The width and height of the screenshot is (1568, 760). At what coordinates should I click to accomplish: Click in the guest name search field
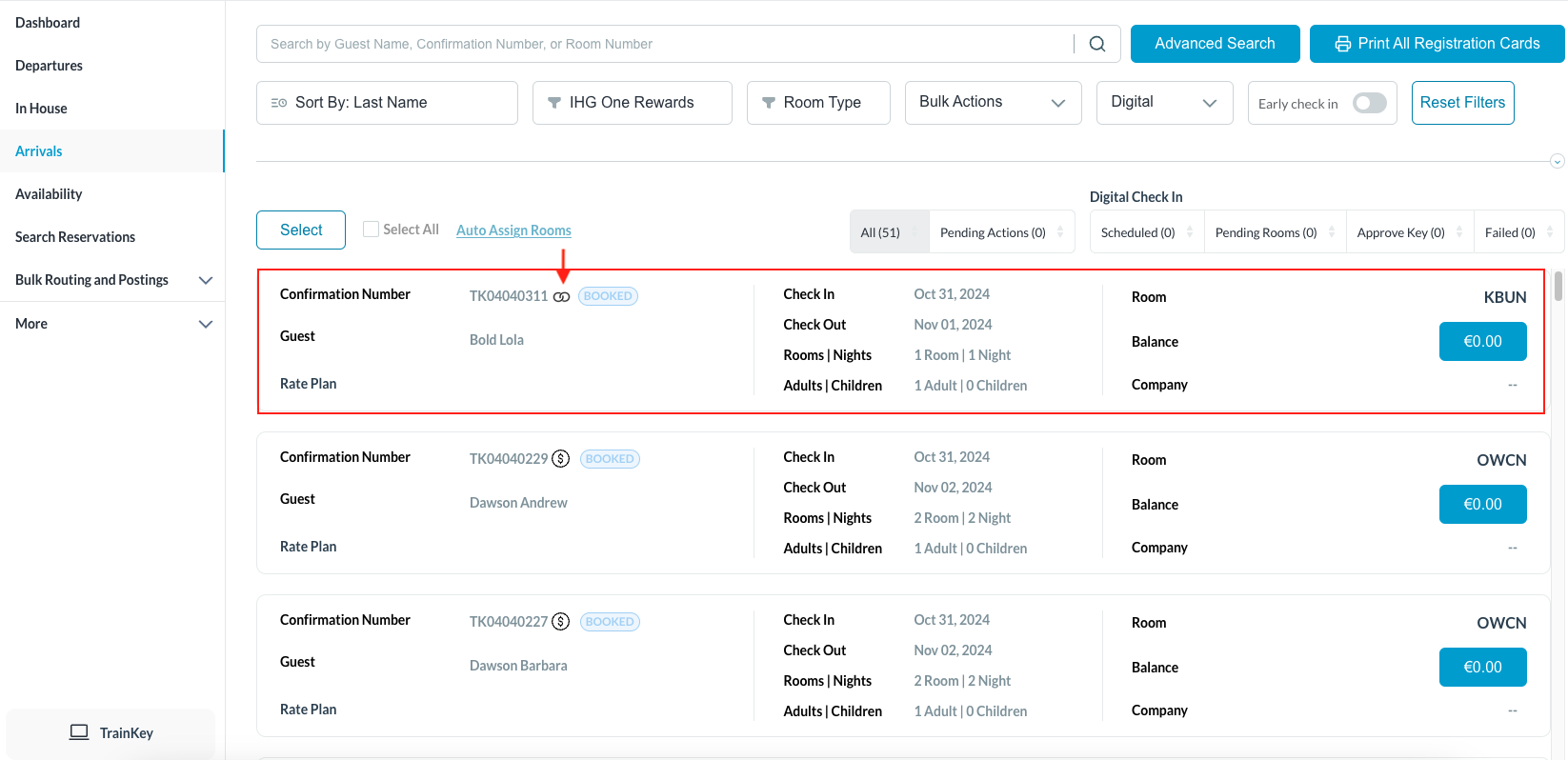click(x=667, y=44)
